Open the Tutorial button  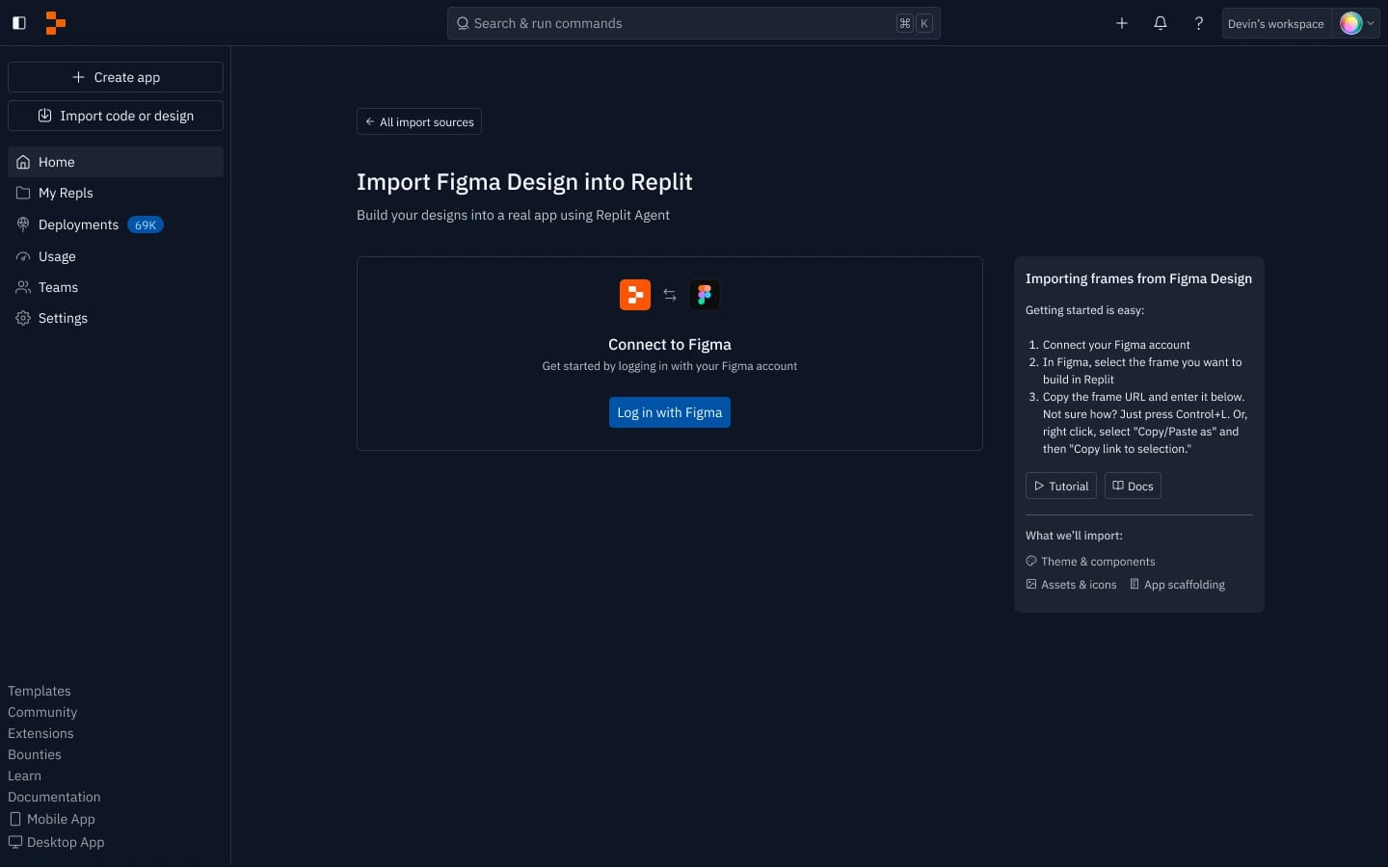[1061, 486]
